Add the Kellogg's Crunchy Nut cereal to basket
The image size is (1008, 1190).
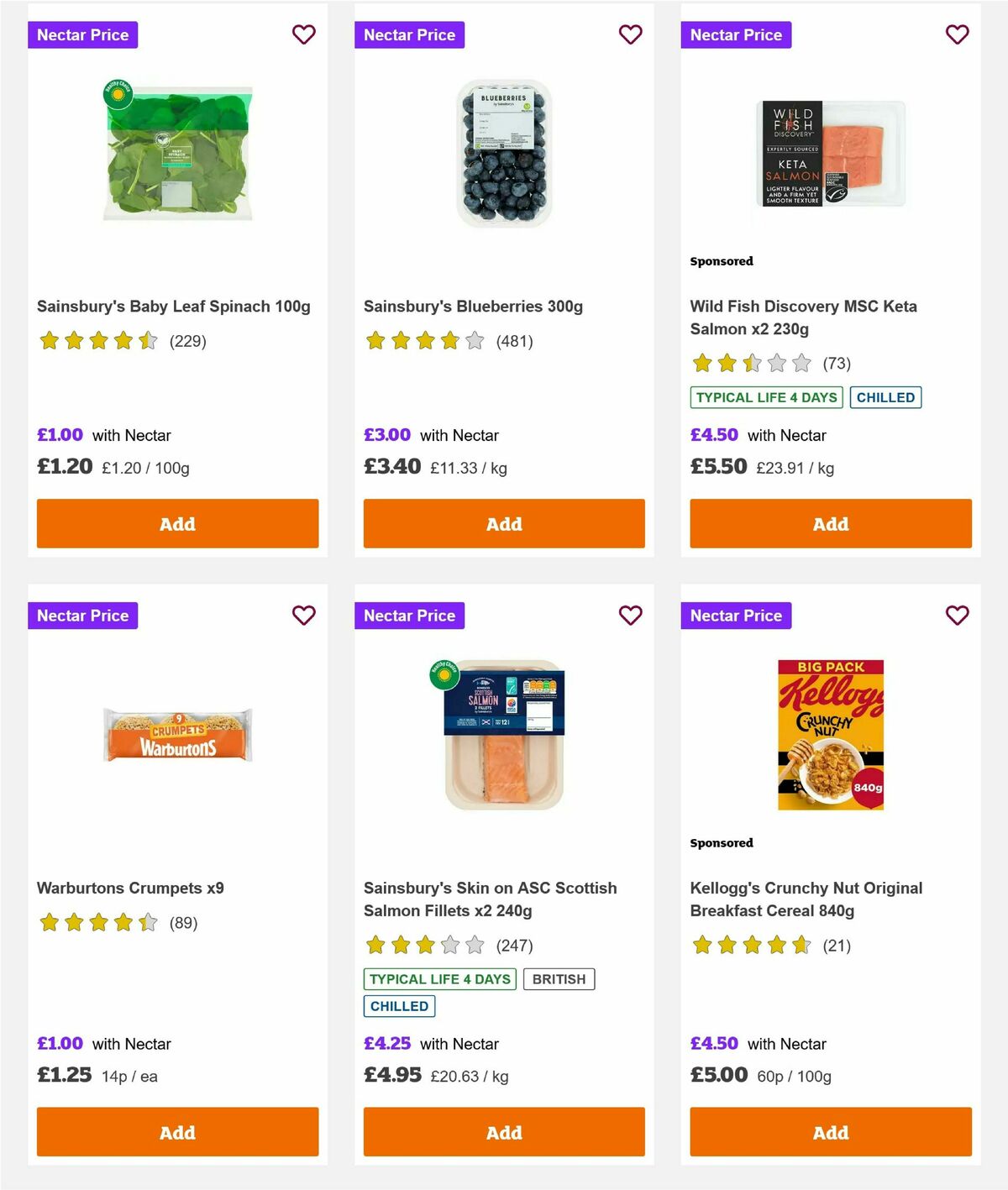[x=830, y=1132]
